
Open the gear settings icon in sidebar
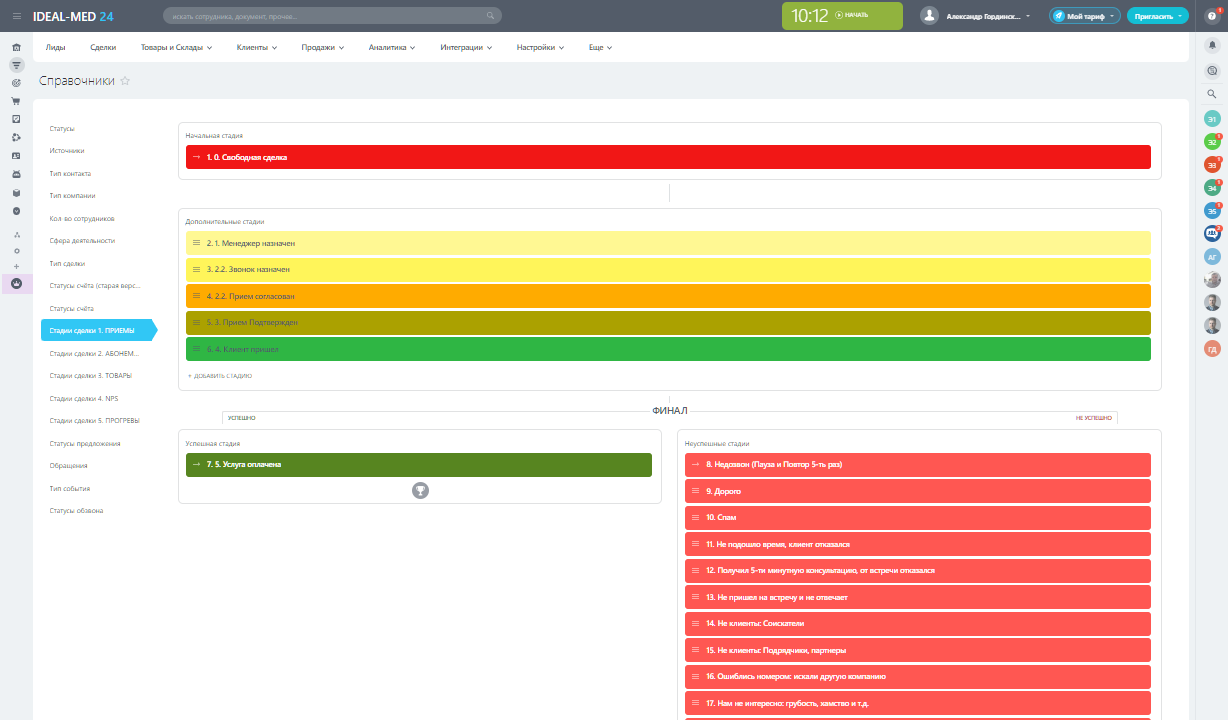click(x=16, y=251)
